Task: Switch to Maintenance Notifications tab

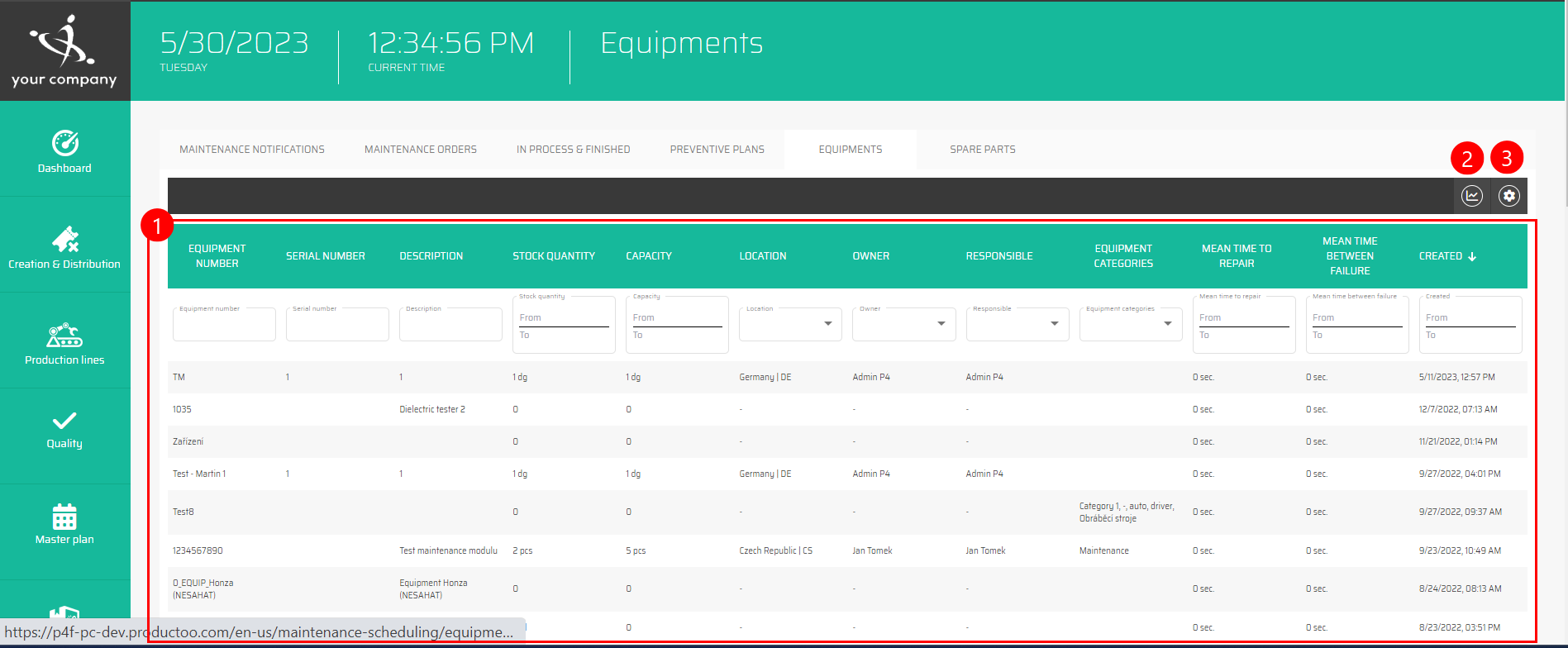Action: tap(252, 150)
